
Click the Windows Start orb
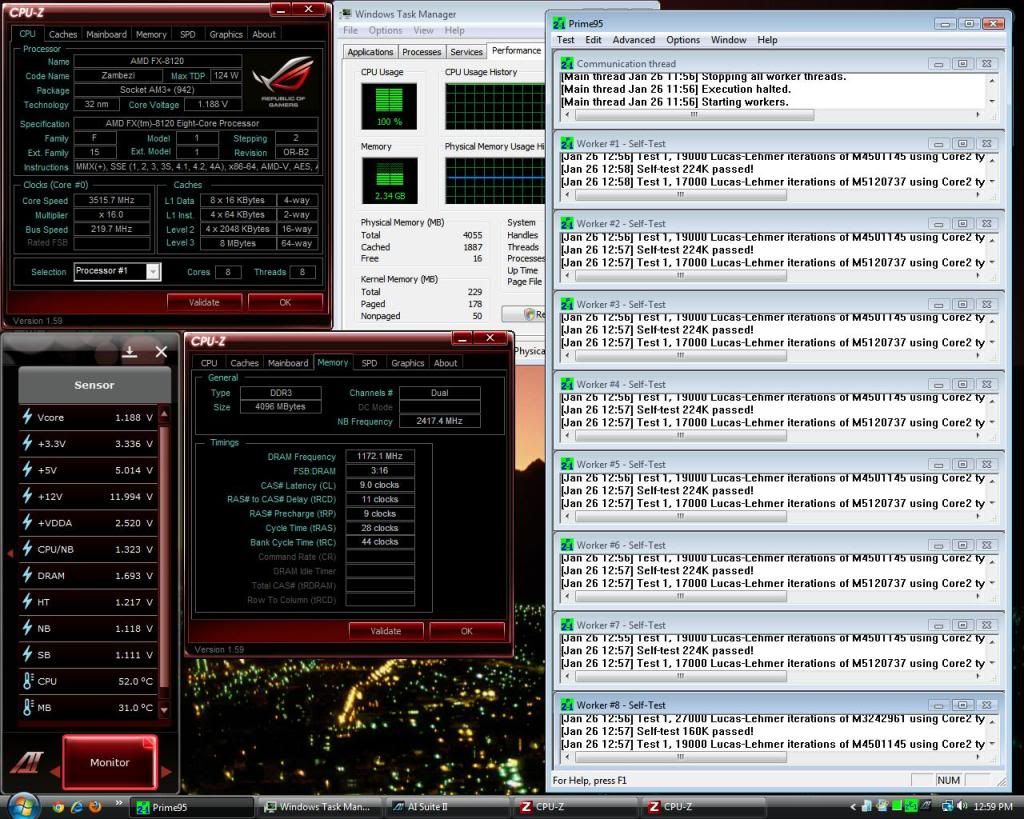point(22,804)
